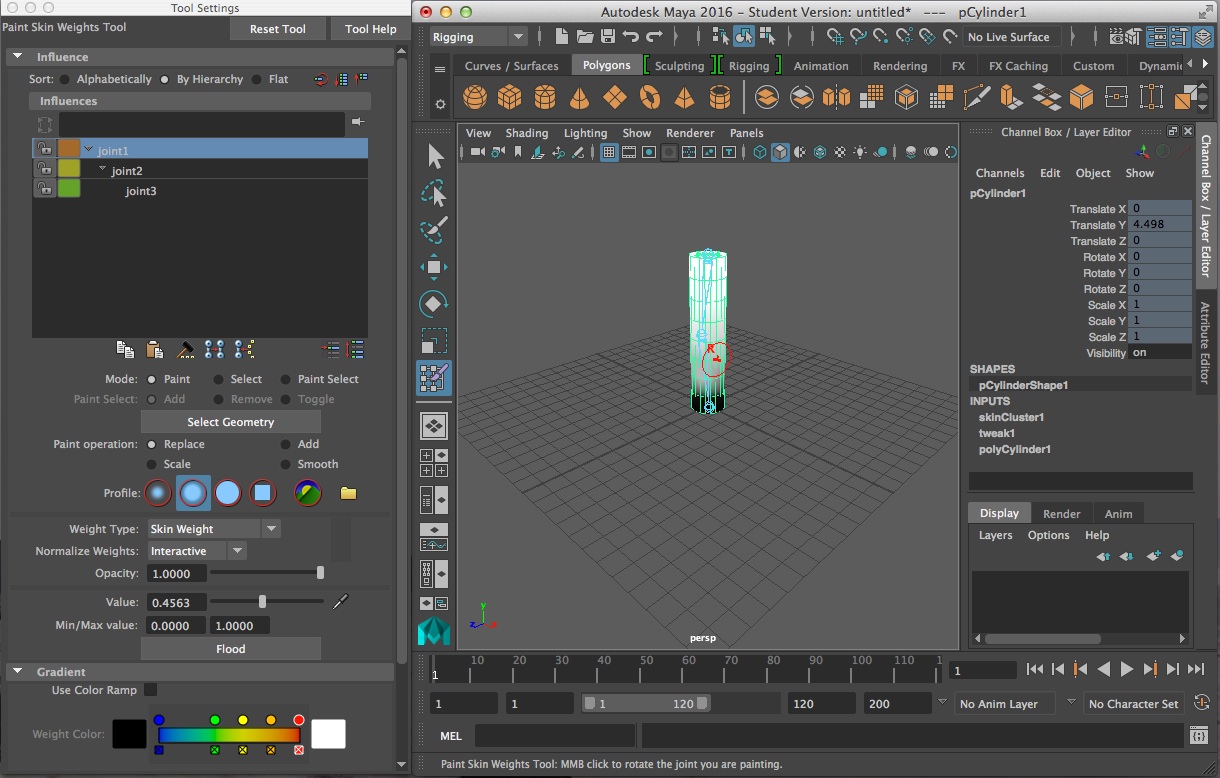
Task: Activate the Rotate tool in the toolbox
Action: tap(434, 303)
